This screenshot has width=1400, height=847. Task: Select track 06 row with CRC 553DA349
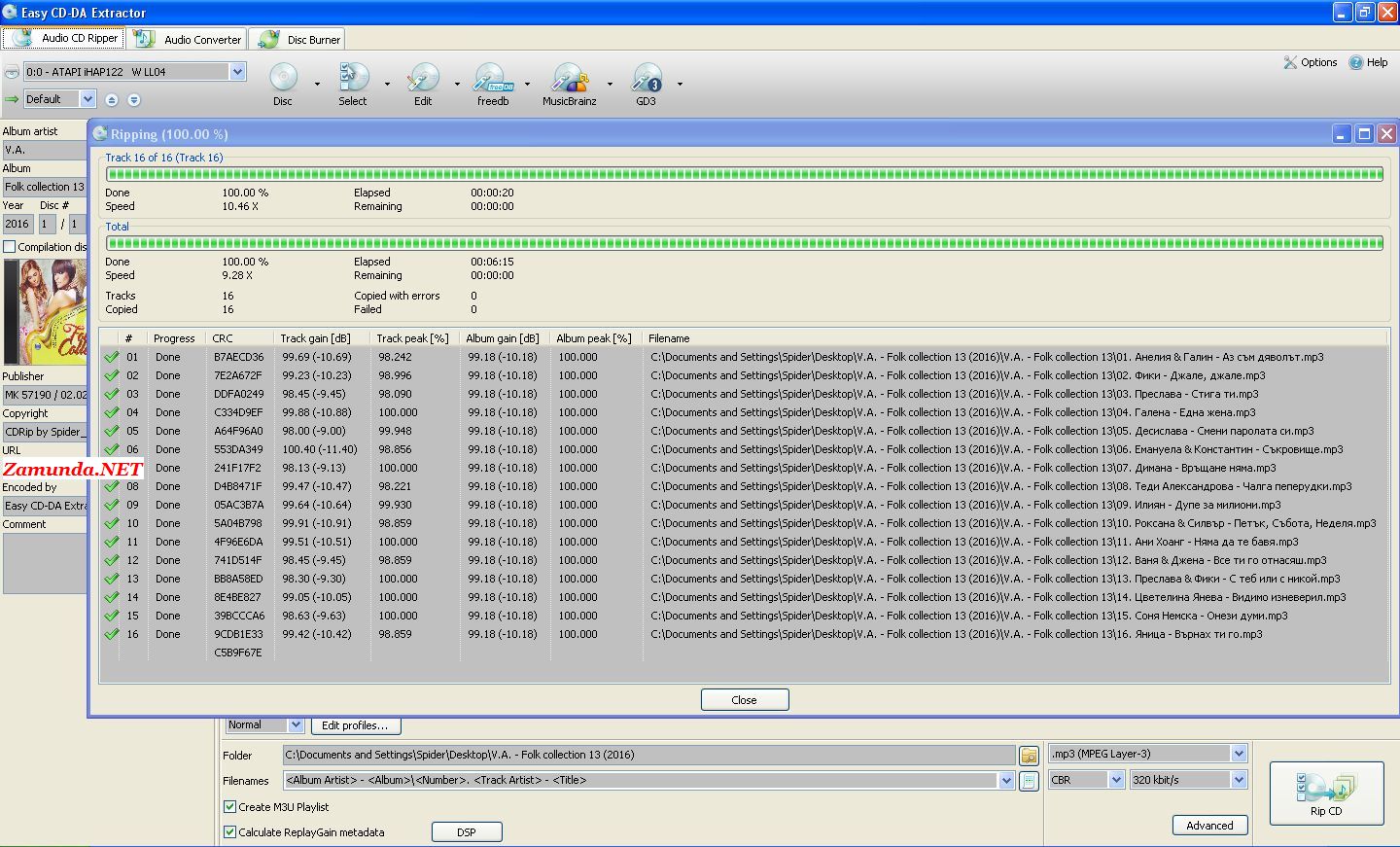[745, 449]
